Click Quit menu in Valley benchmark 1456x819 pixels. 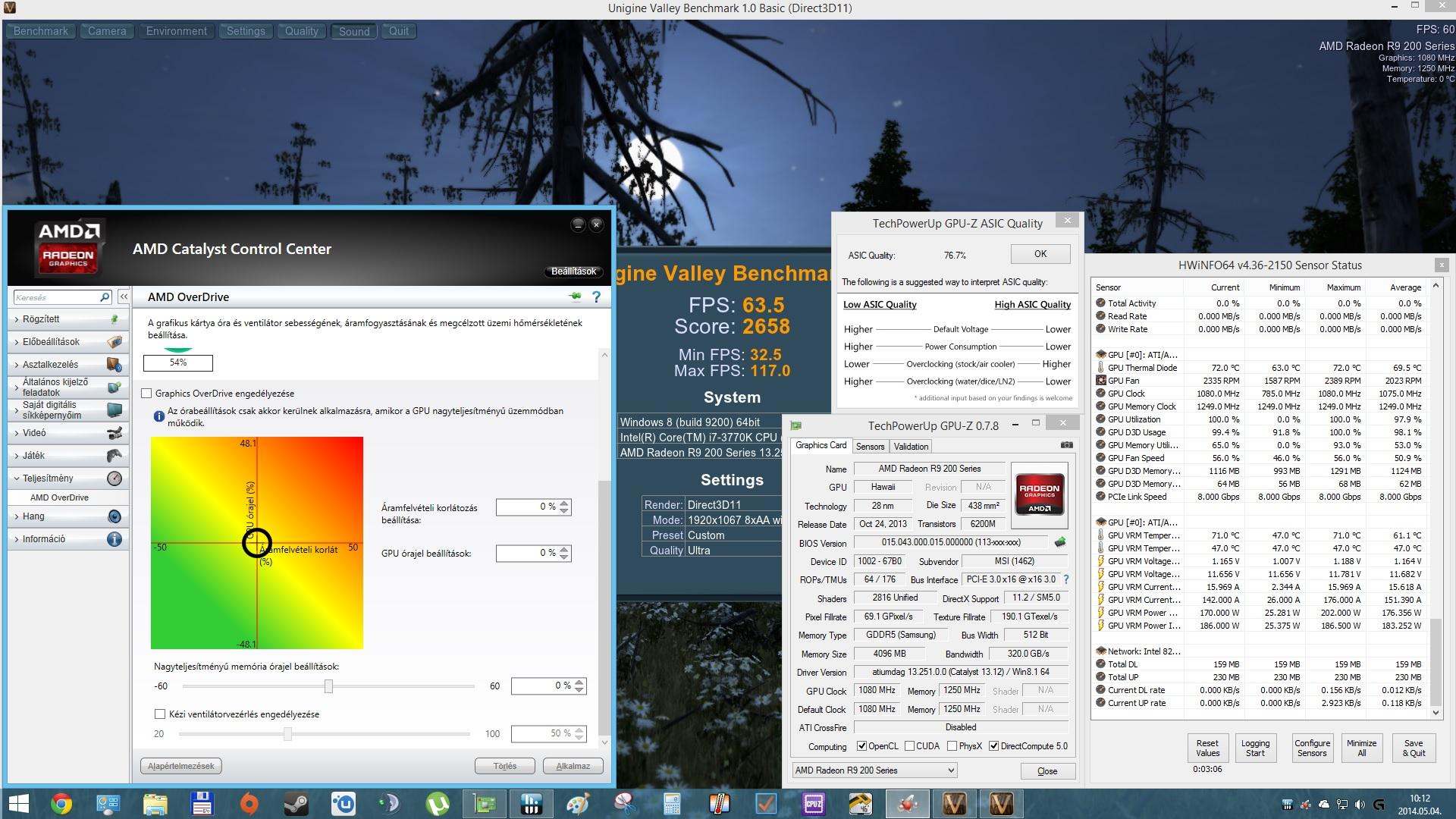pos(399,31)
